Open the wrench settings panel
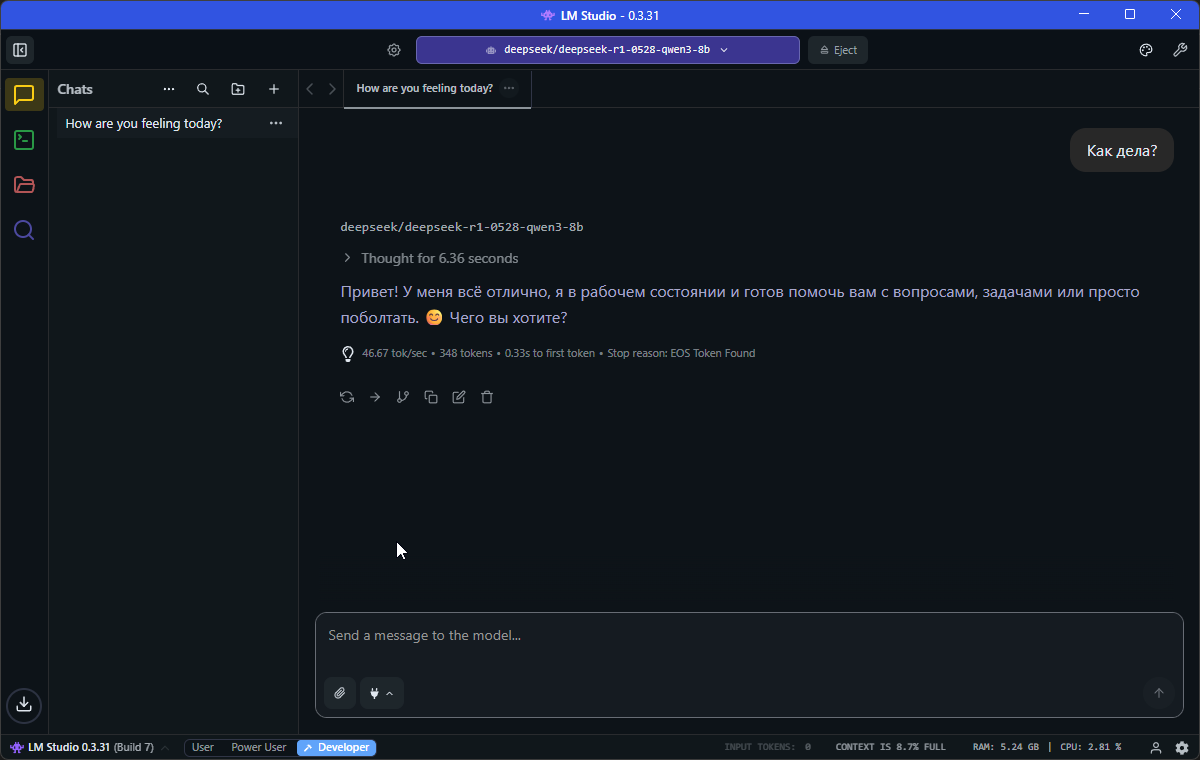 point(1180,50)
